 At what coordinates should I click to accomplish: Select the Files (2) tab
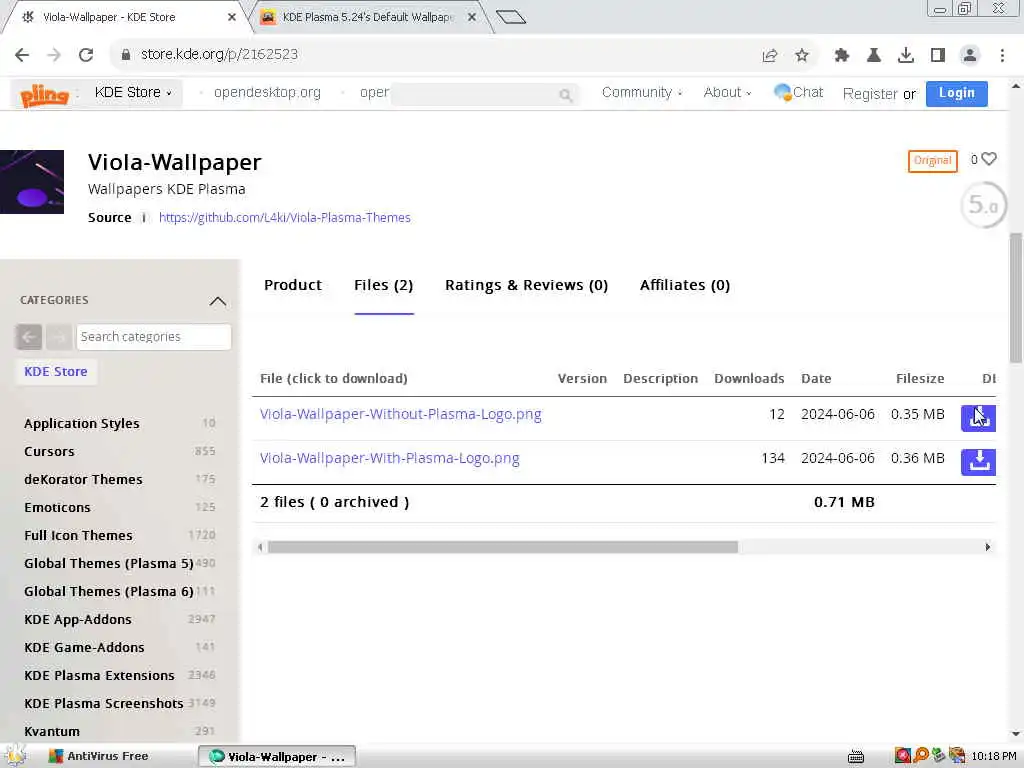pyautogui.click(x=383, y=285)
